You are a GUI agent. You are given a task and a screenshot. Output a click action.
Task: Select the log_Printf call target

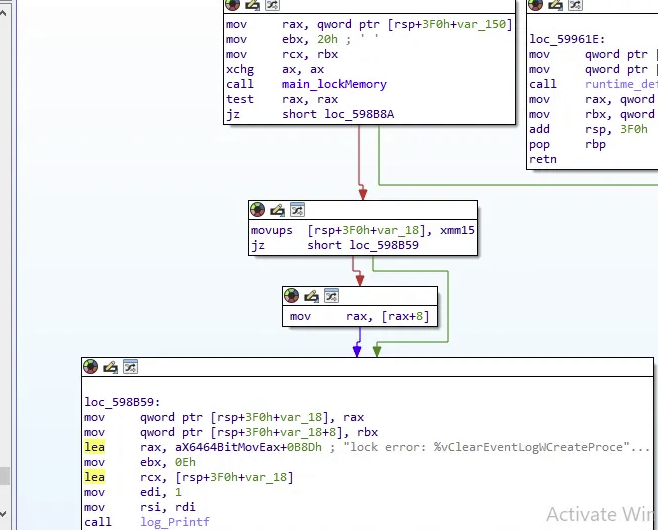(x=175, y=522)
